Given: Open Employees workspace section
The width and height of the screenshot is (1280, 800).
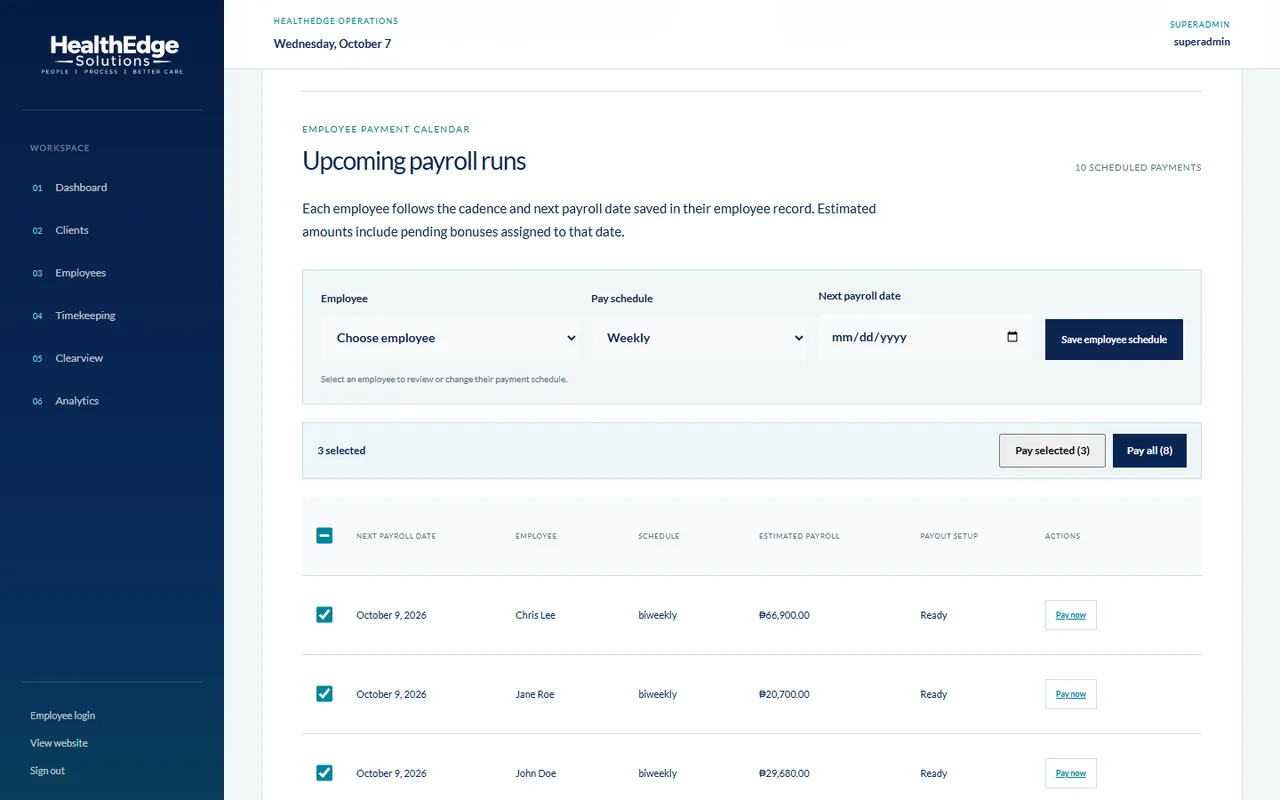Looking at the screenshot, I should pyautogui.click(x=81, y=273).
